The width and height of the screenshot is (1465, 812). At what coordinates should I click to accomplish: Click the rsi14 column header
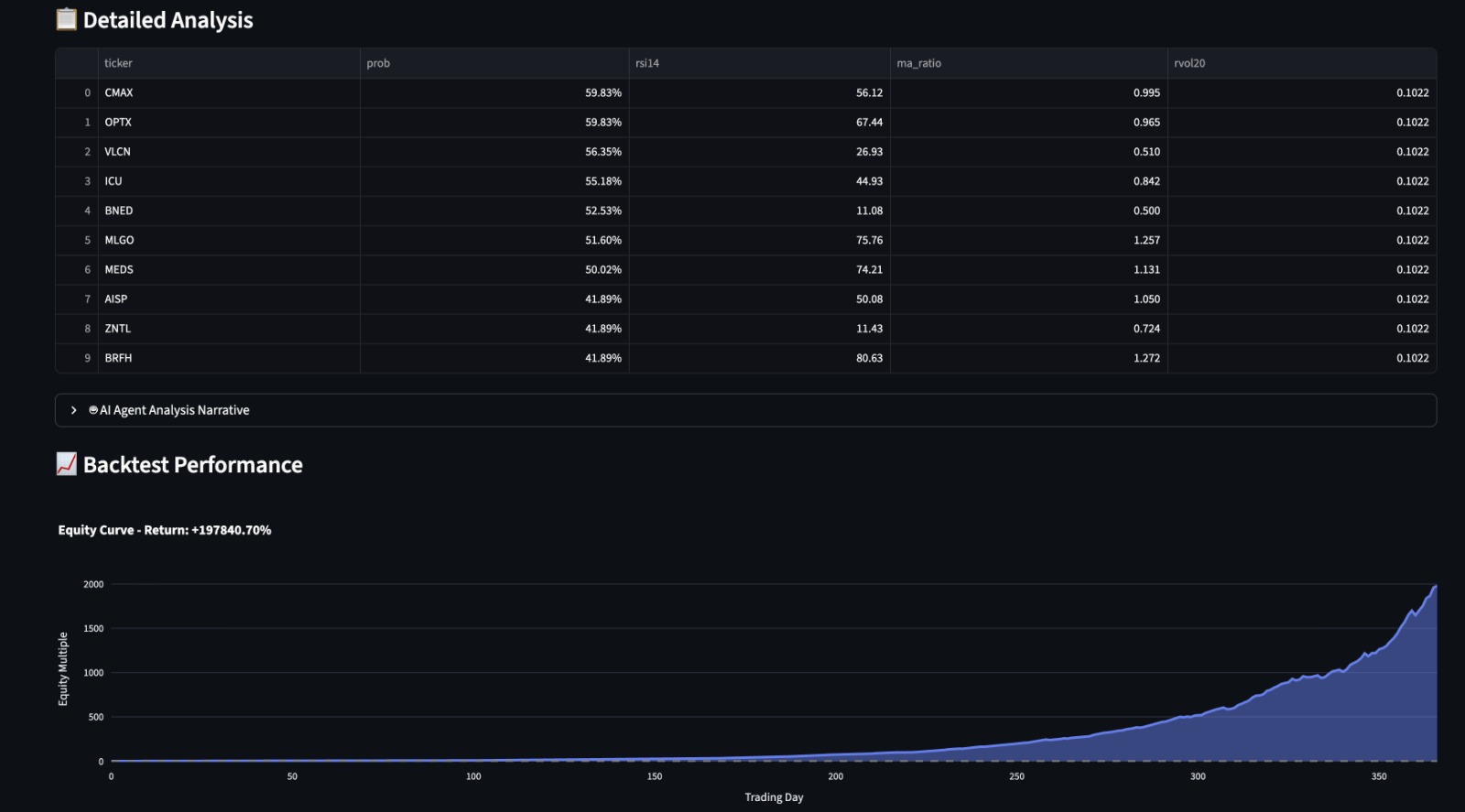coord(759,63)
